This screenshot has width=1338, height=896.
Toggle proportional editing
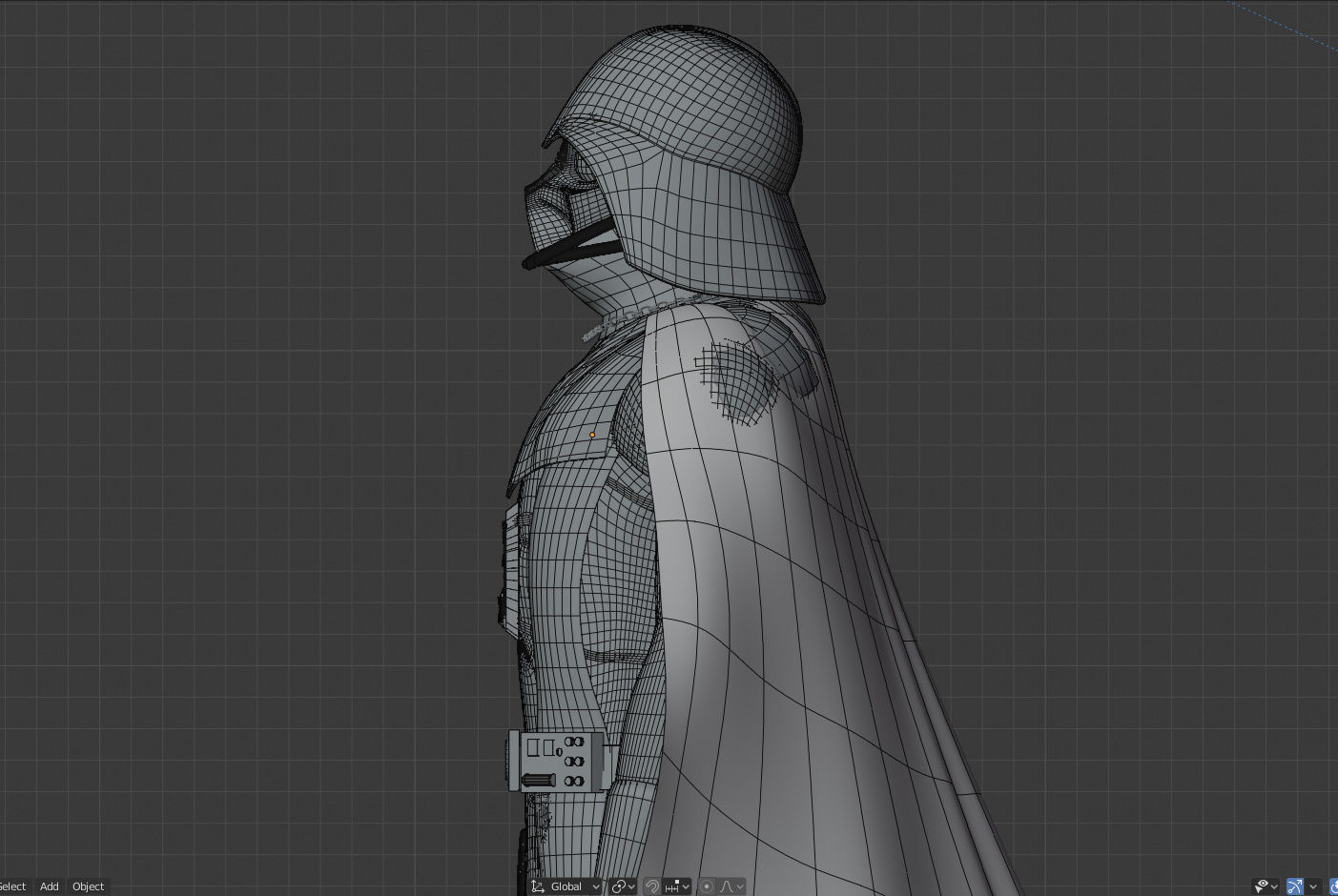[x=707, y=886]
